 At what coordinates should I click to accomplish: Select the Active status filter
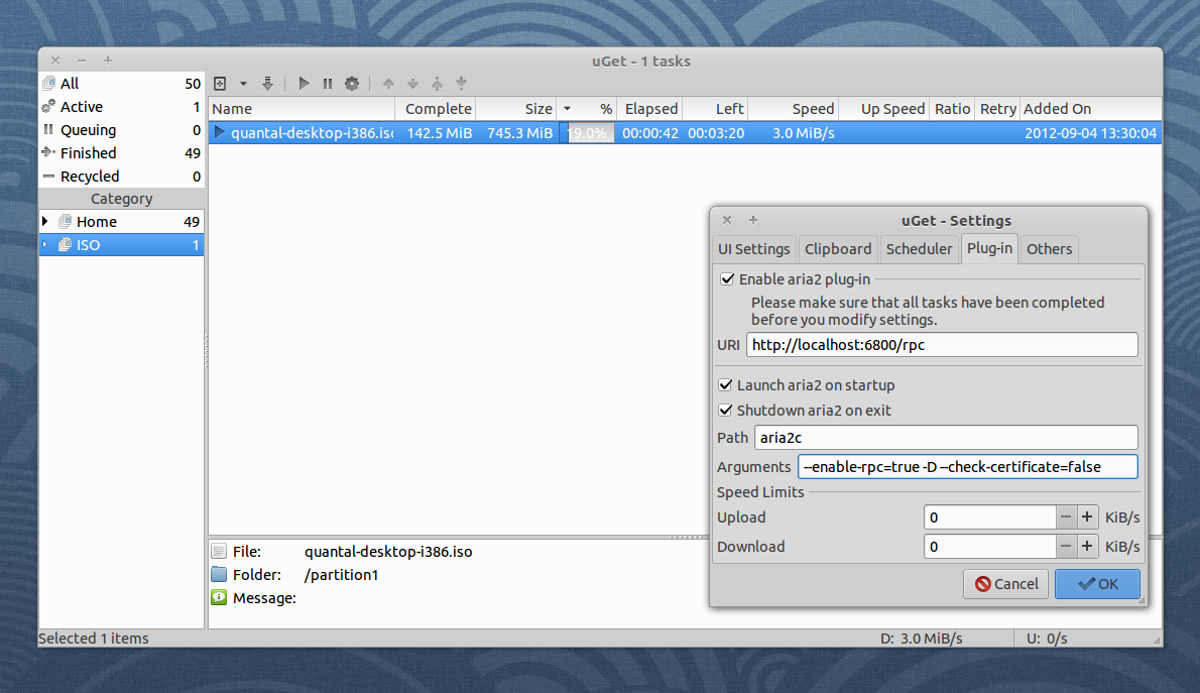click(x=121, y=107)
